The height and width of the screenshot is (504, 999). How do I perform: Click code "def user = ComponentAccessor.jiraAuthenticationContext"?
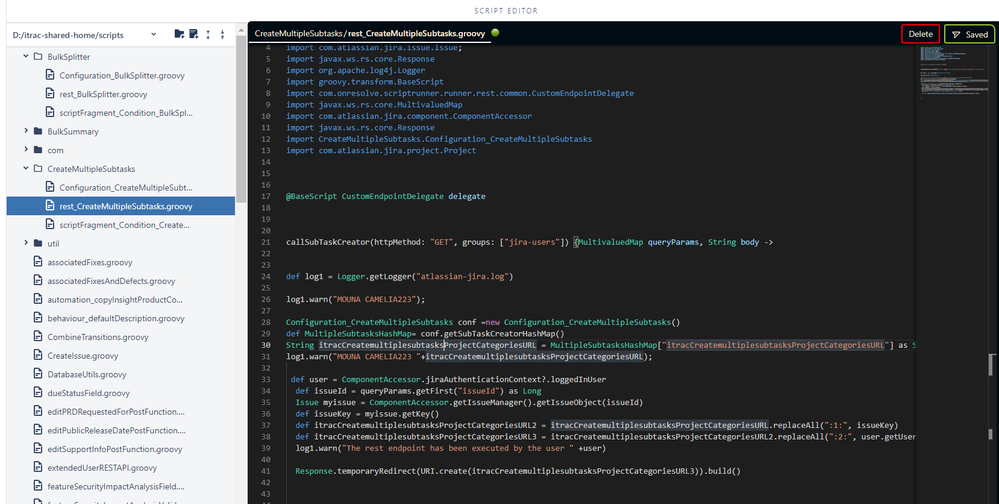[448, 379]
